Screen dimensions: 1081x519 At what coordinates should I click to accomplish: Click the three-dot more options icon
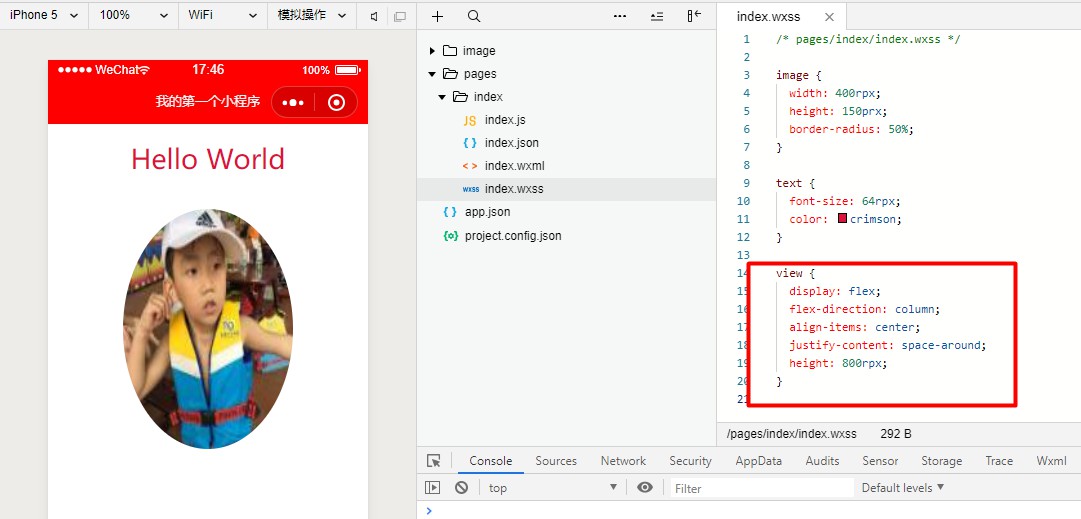click(x=620, y=16)
